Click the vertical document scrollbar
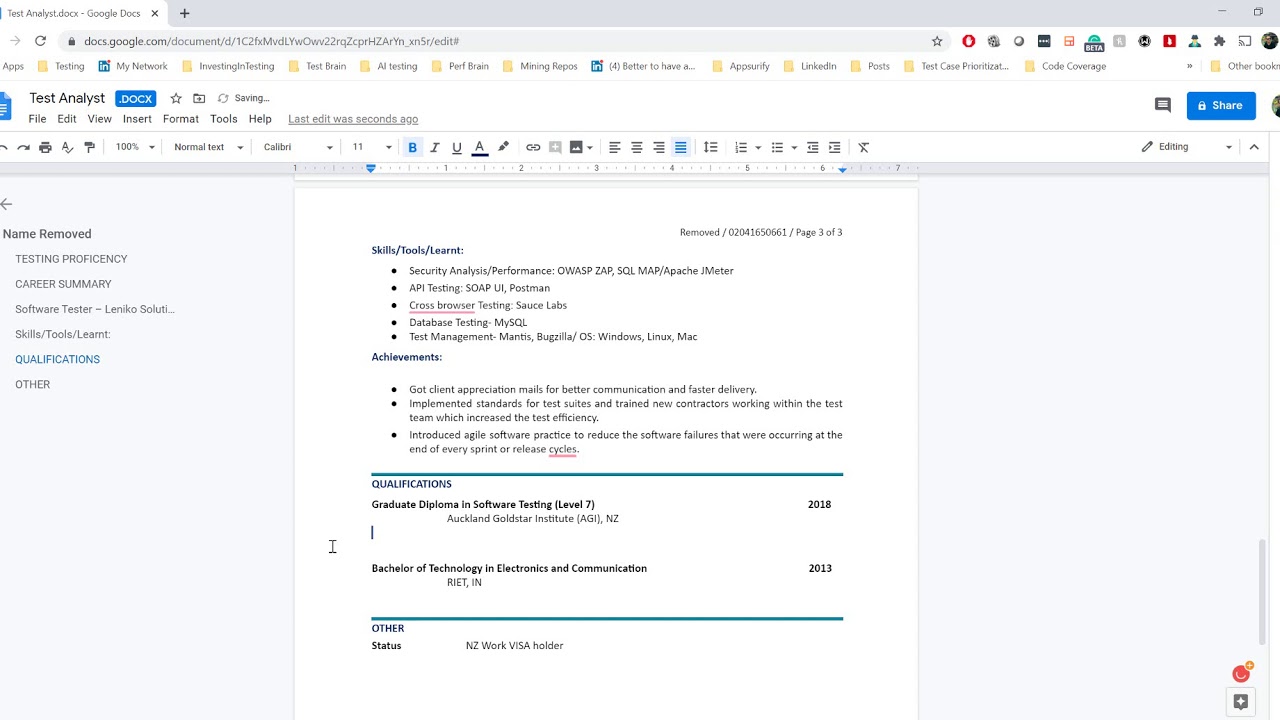 pyautogui.click(x=1261, y=592)
